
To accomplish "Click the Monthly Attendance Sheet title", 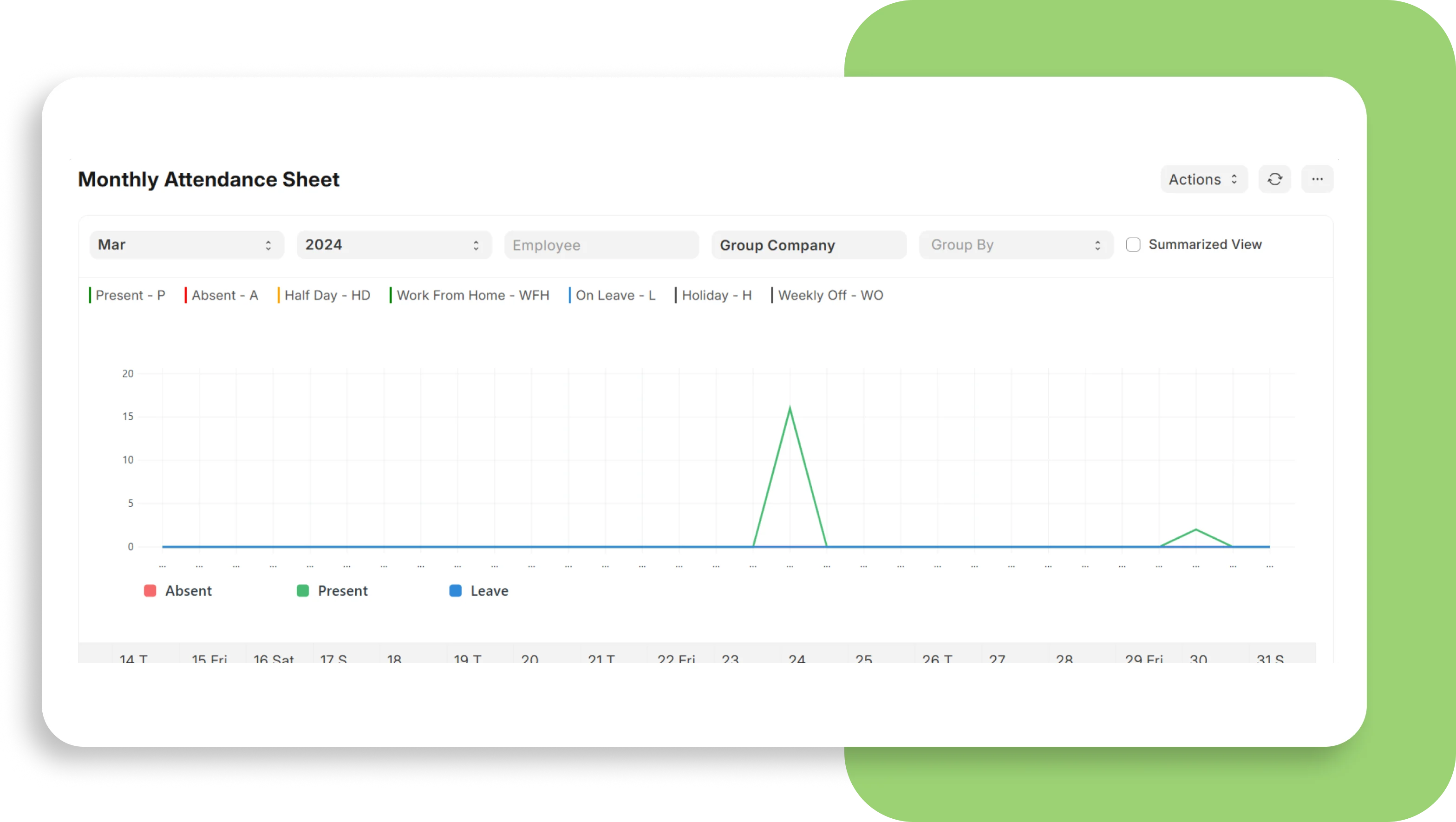I will [x=209, y=179].
